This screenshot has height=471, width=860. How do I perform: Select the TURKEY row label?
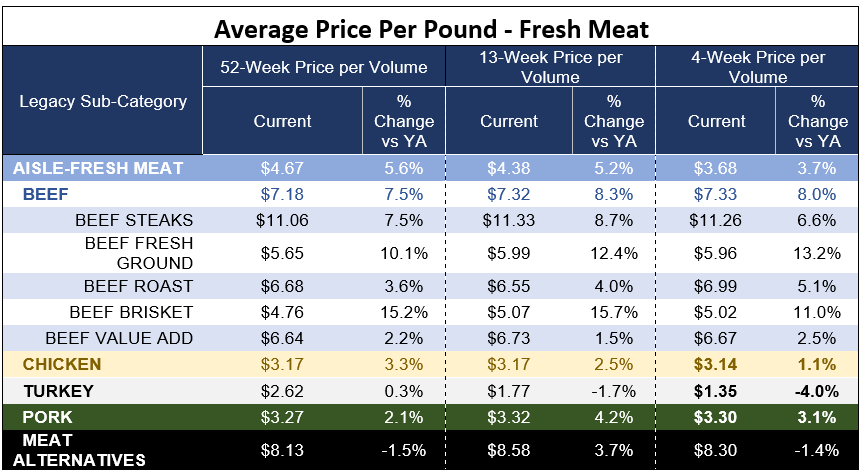click(58, 391)
